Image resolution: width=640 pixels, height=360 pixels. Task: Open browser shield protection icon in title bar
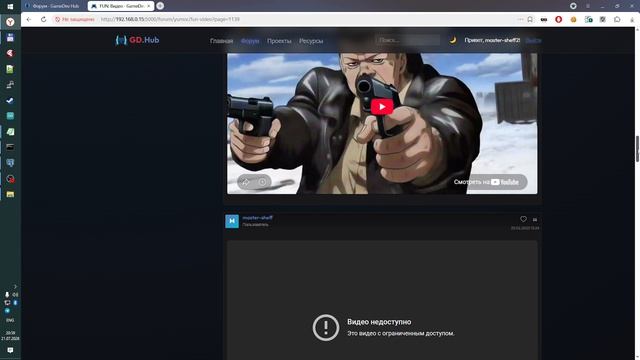(x=573, y=6)
